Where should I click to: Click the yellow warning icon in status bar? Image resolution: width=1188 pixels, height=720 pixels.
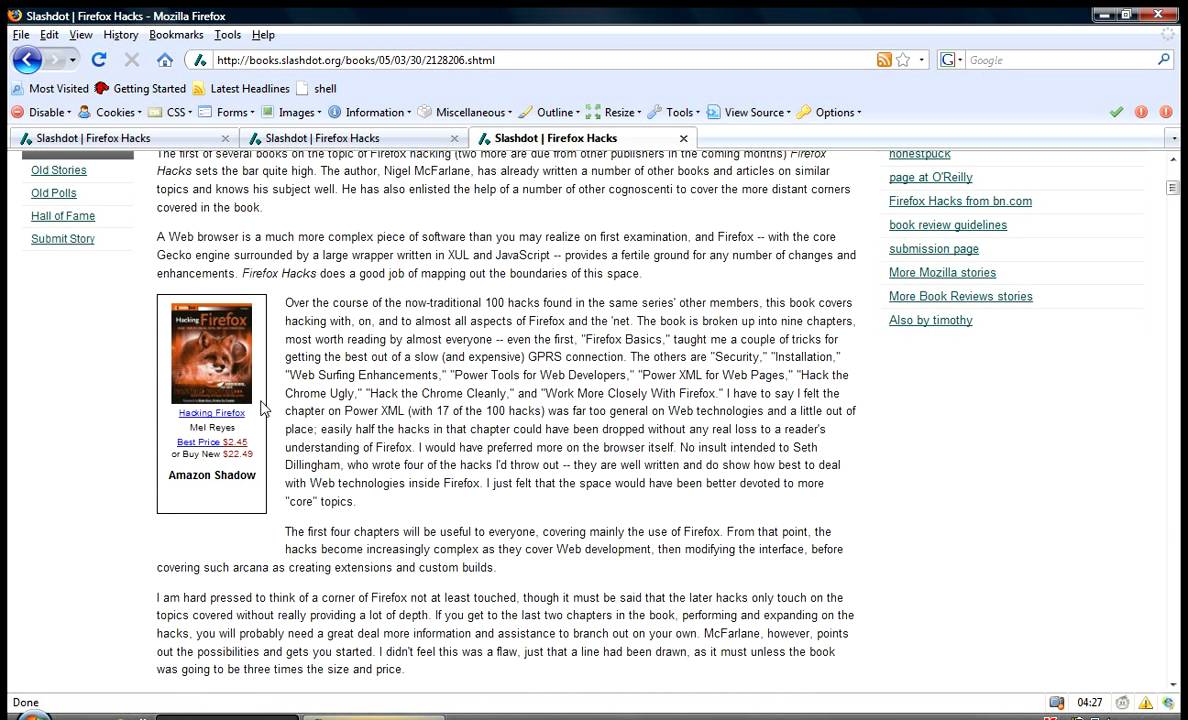coord(1146,703)
